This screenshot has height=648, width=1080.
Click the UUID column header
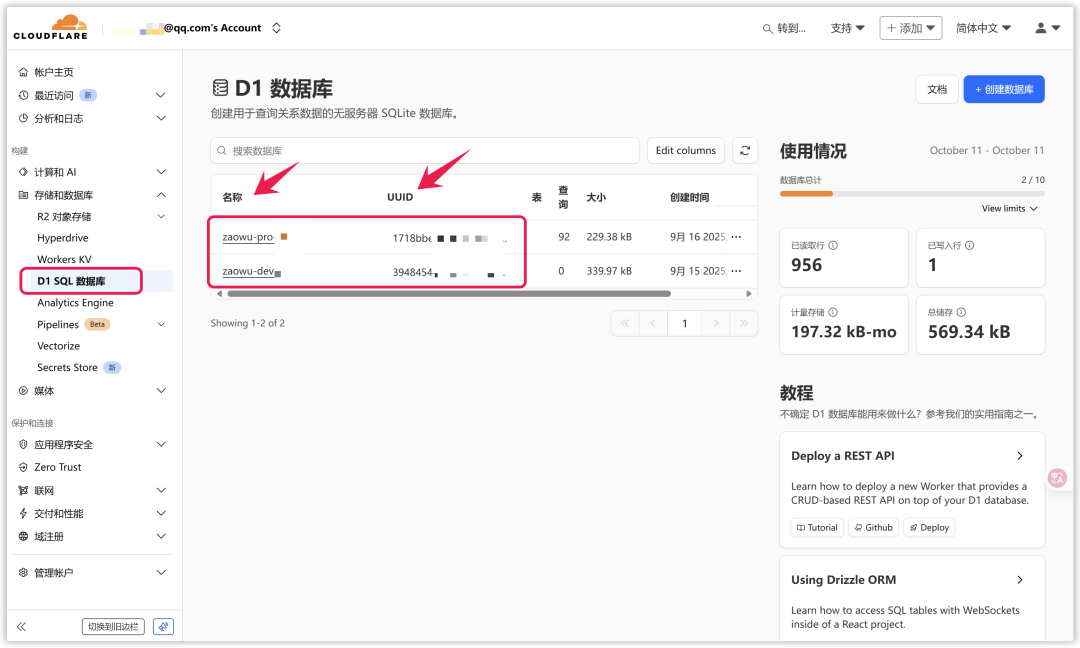[400, 198]
